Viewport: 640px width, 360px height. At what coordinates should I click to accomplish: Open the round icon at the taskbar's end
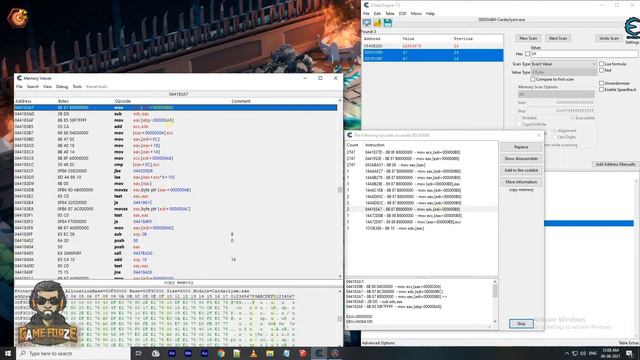(335, 353)
